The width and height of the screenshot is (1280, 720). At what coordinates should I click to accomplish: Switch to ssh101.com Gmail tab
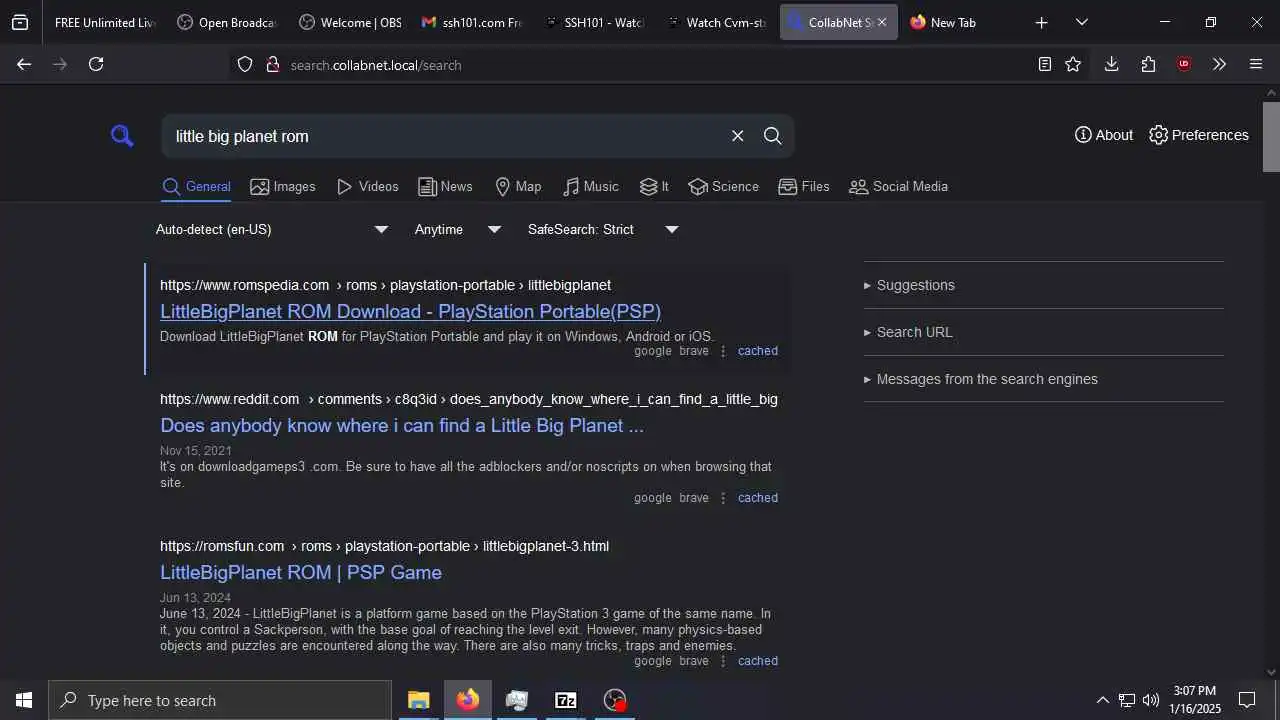471,22
